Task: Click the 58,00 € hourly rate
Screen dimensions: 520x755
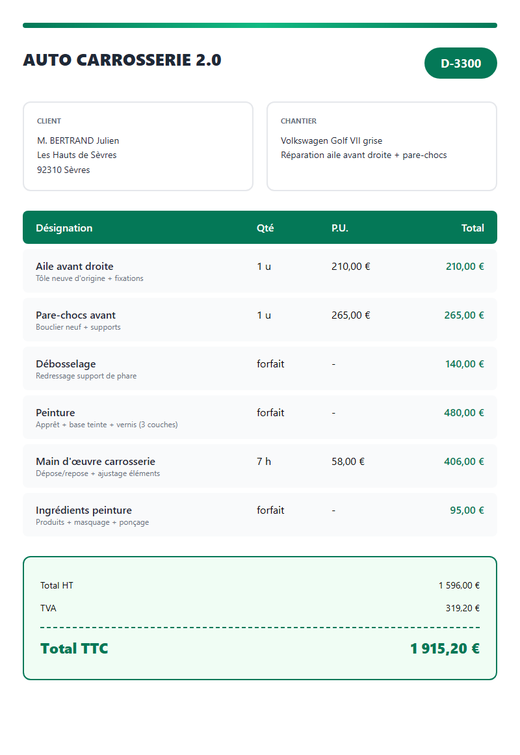Action: (348, 461)
